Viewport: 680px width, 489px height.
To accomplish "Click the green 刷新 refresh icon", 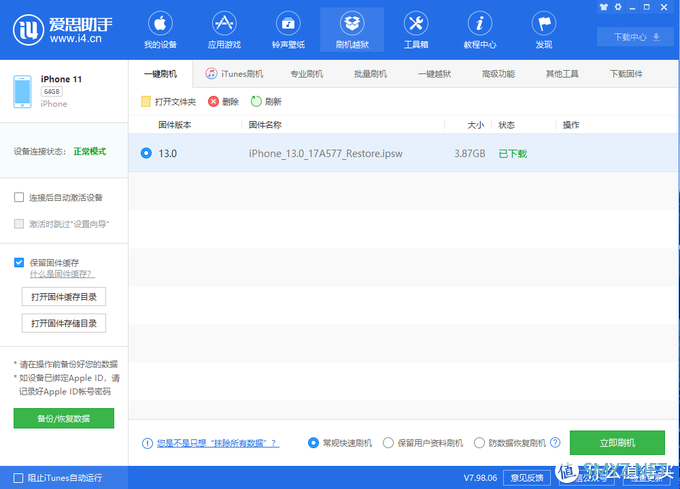I will [x=256, y=101].
